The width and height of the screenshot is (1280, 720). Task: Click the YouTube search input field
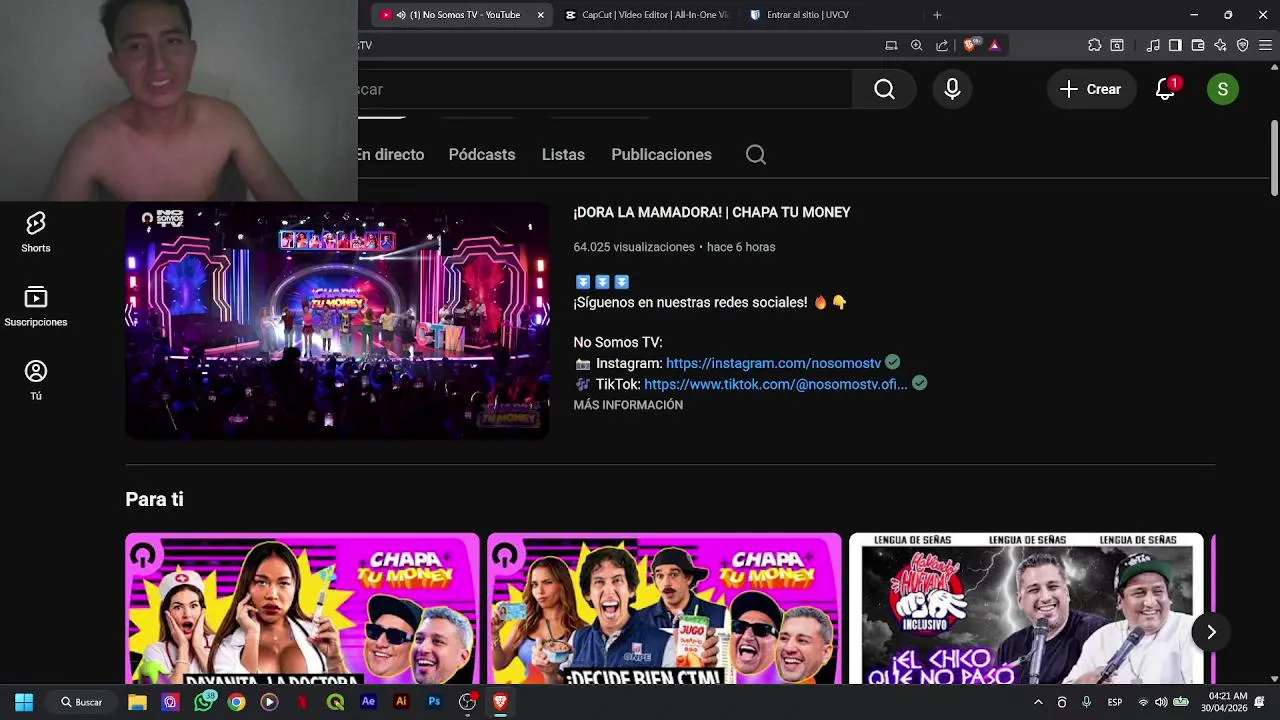pos(605,89)
